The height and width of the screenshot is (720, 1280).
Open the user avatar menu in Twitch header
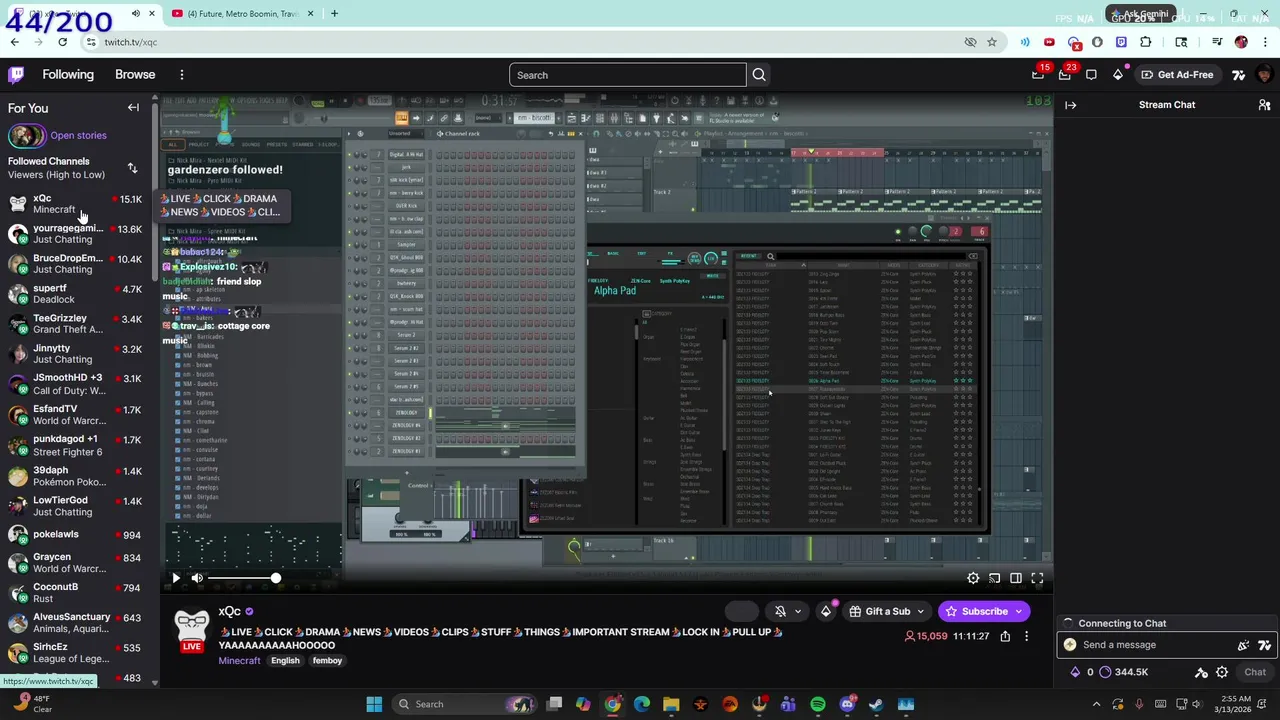(x=1264, y=75)
